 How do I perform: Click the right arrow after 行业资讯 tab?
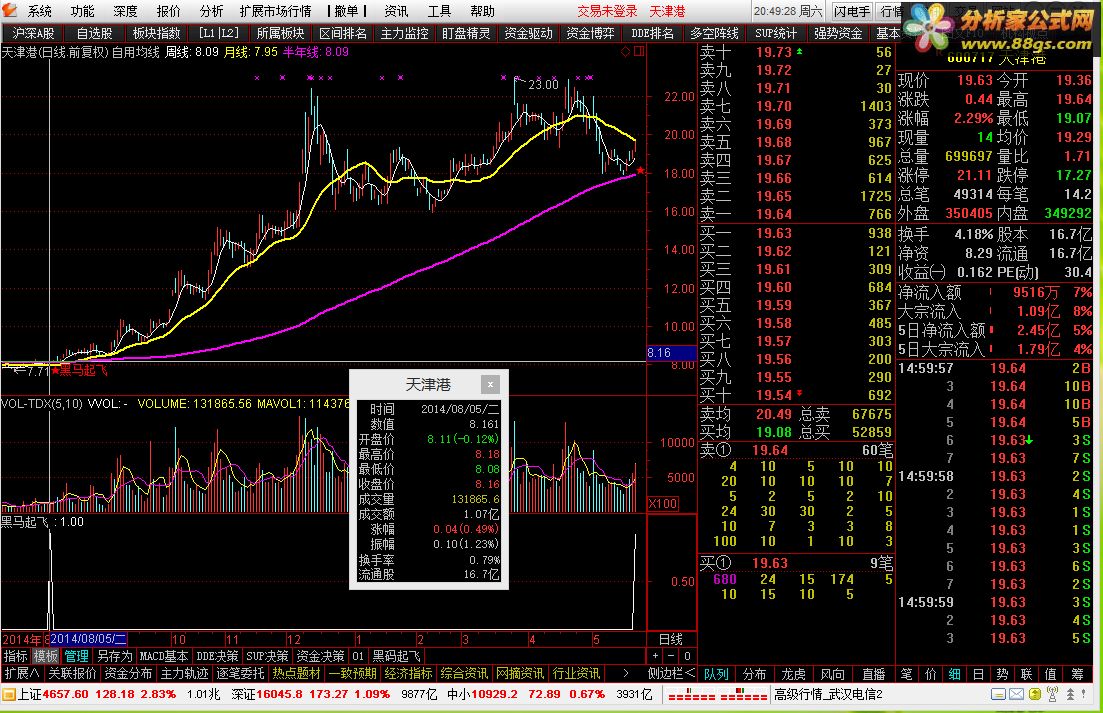coord(626,674)
